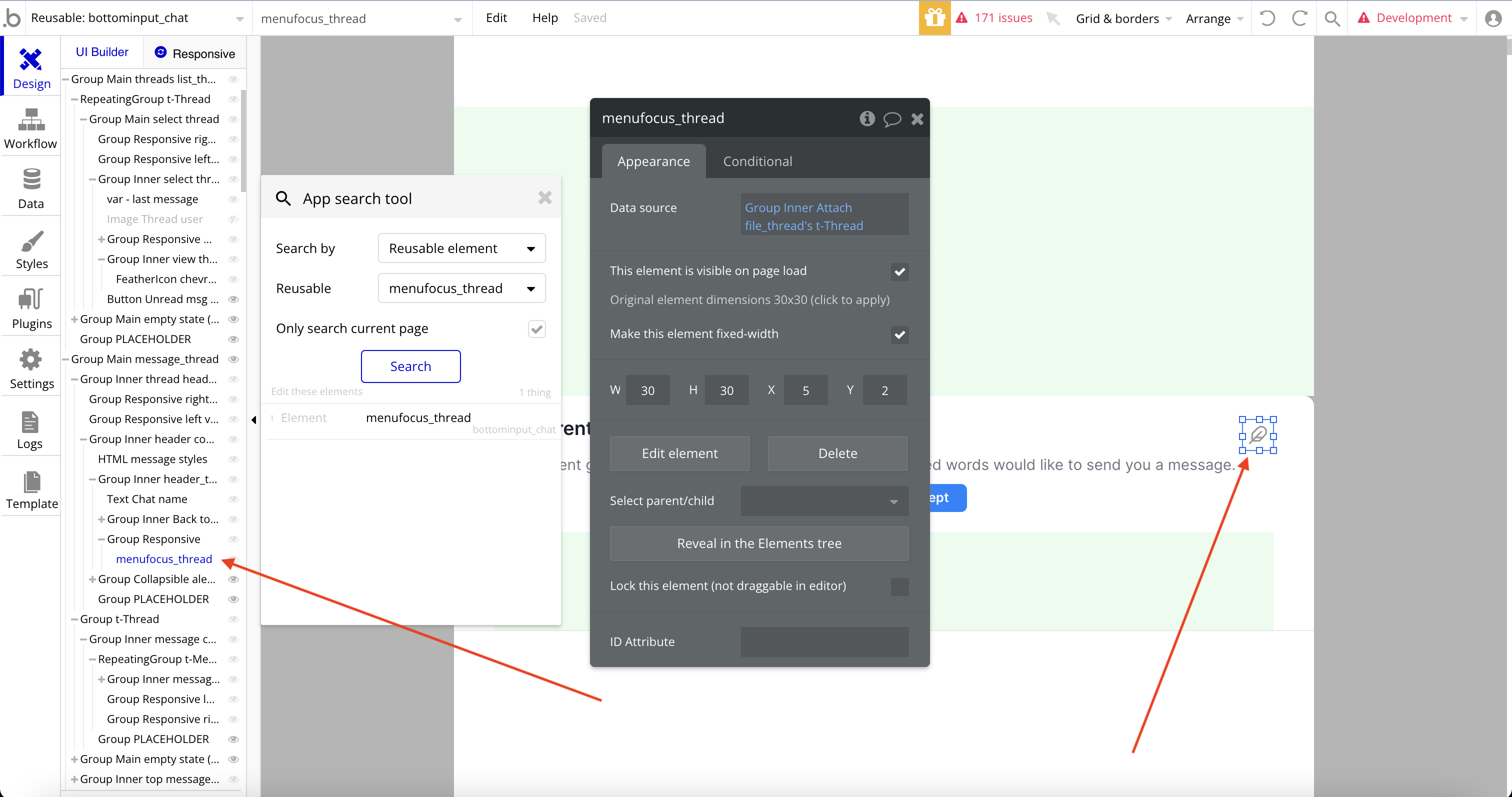This screenshot has width=1512, height=797.
Task: Switch to the Responsive tab
Action: (195, 53)
